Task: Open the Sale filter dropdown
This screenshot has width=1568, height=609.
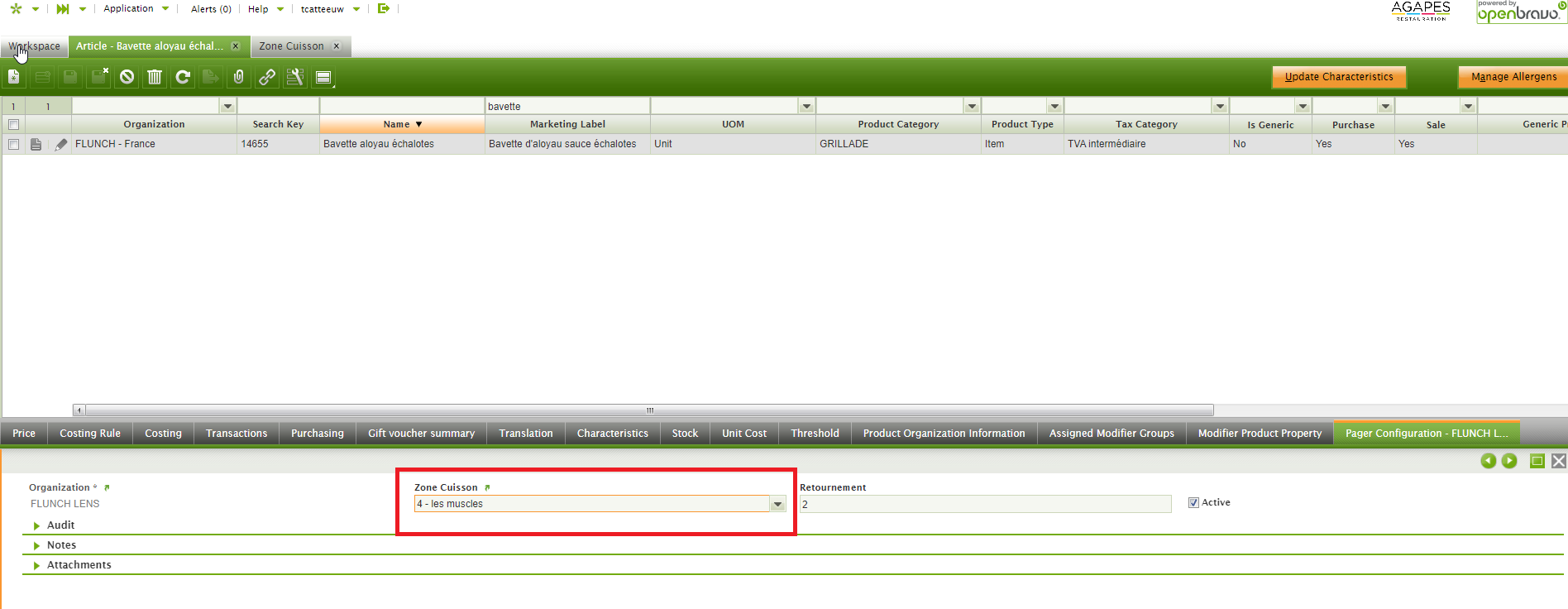Action: [1468, 106]
